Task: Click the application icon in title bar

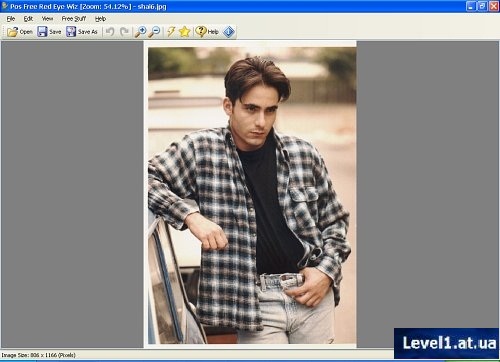Action: coord(5,6)
